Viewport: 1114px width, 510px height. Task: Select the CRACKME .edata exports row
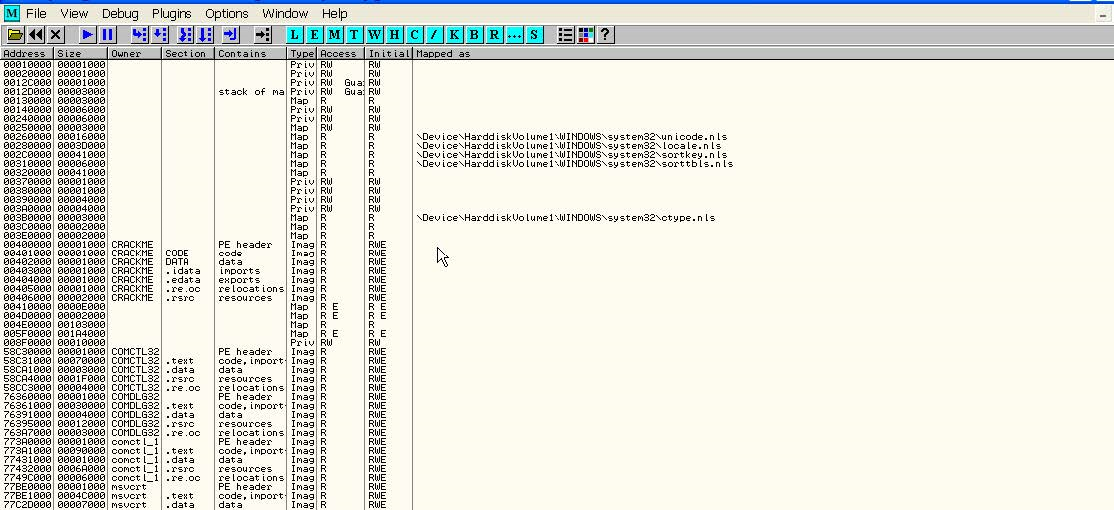click(x=557, y=280)
